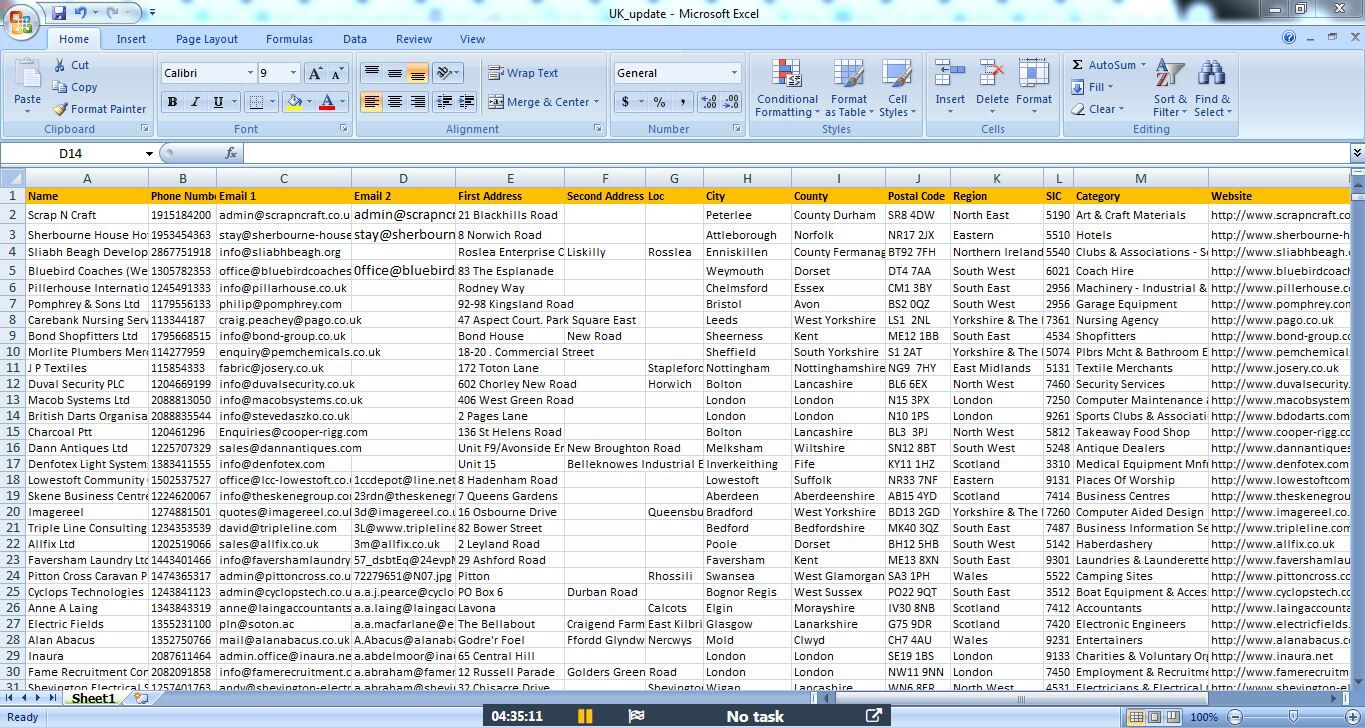
Task: Expand the formula bar
Action: point(1357,153)
